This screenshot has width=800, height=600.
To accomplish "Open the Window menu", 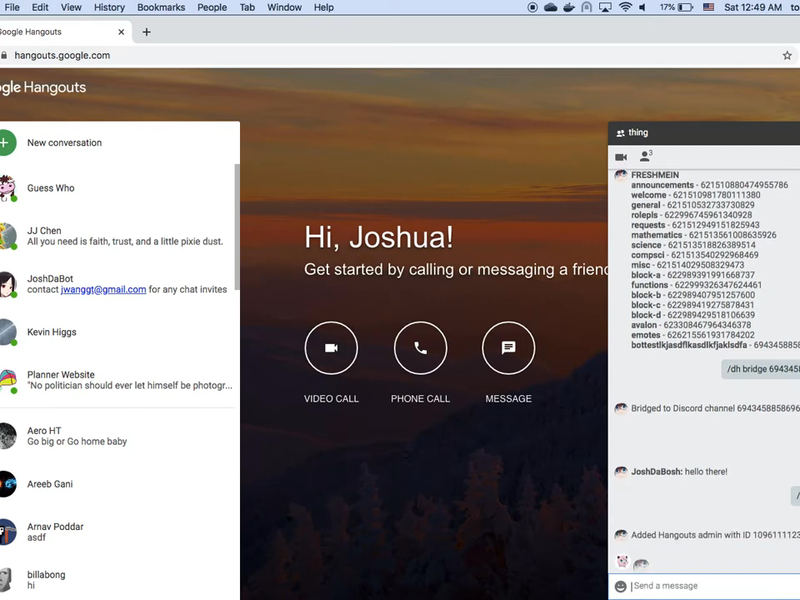I will [x=284, y=7].
